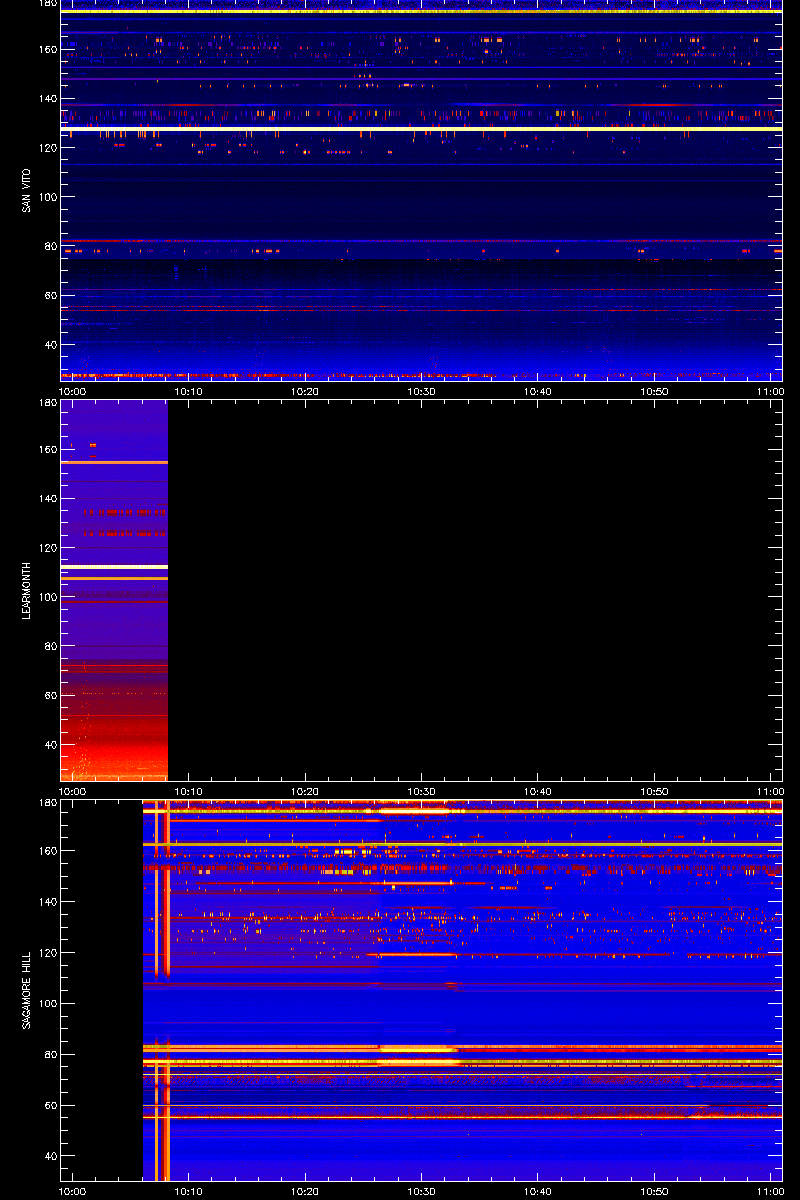Pick 10:30 on the Learmonth time axis

click(423, 791)
